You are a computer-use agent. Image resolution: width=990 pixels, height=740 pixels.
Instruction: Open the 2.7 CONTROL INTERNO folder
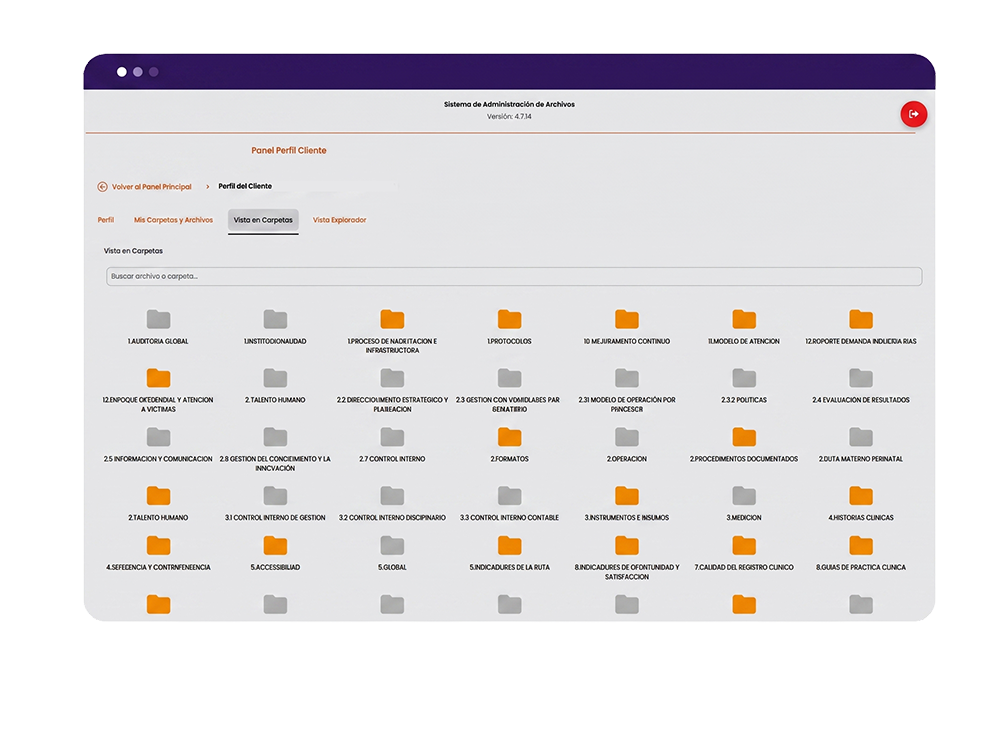(x=392, y=437)
